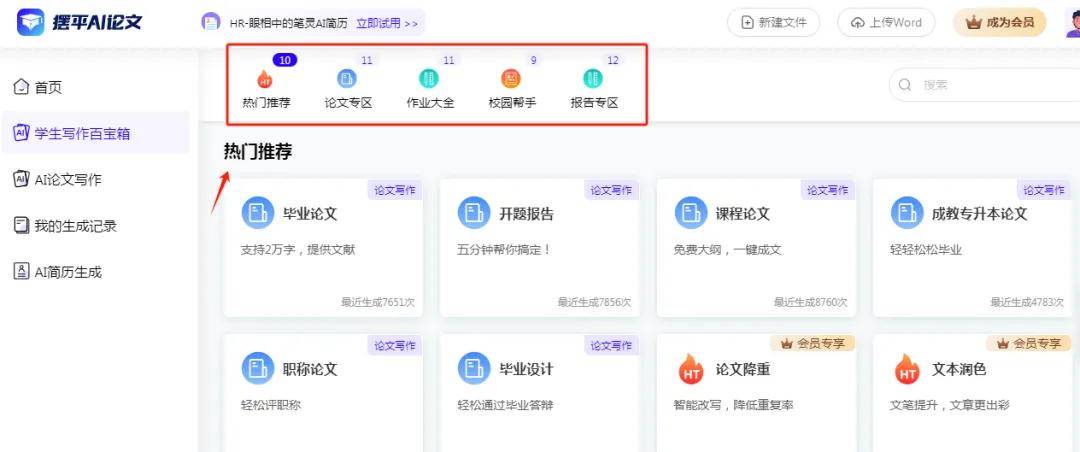Screen dimensions: 1080x452
Task: Click the 立即试用 link in banner
Action: pos(387,22)
